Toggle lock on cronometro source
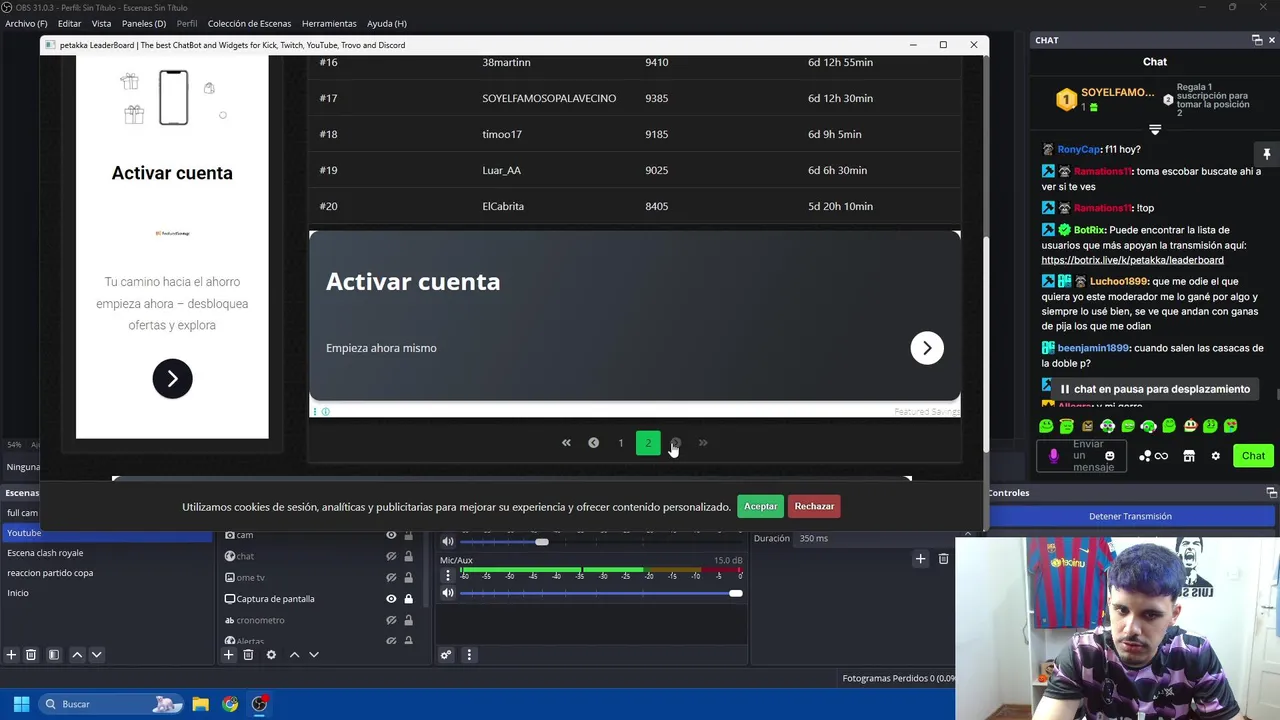Screen dimensions: 1280x720 click(408, 620)
